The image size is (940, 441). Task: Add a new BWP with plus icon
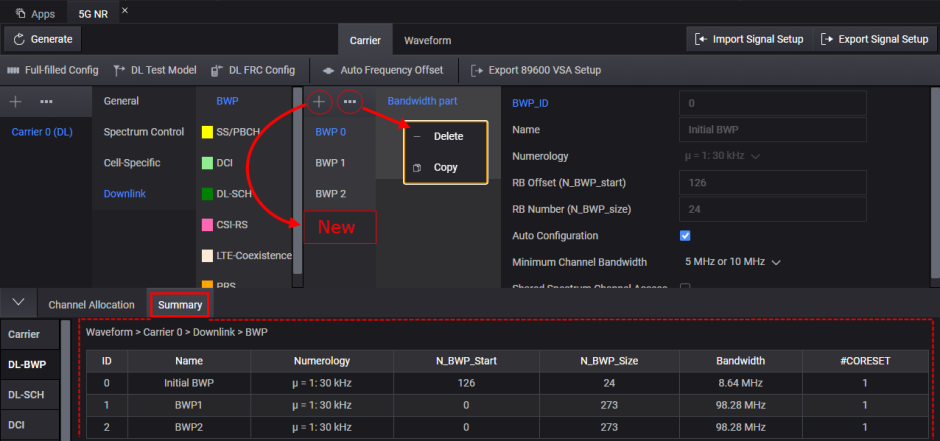pyautogui.click(x=320, y=102)
